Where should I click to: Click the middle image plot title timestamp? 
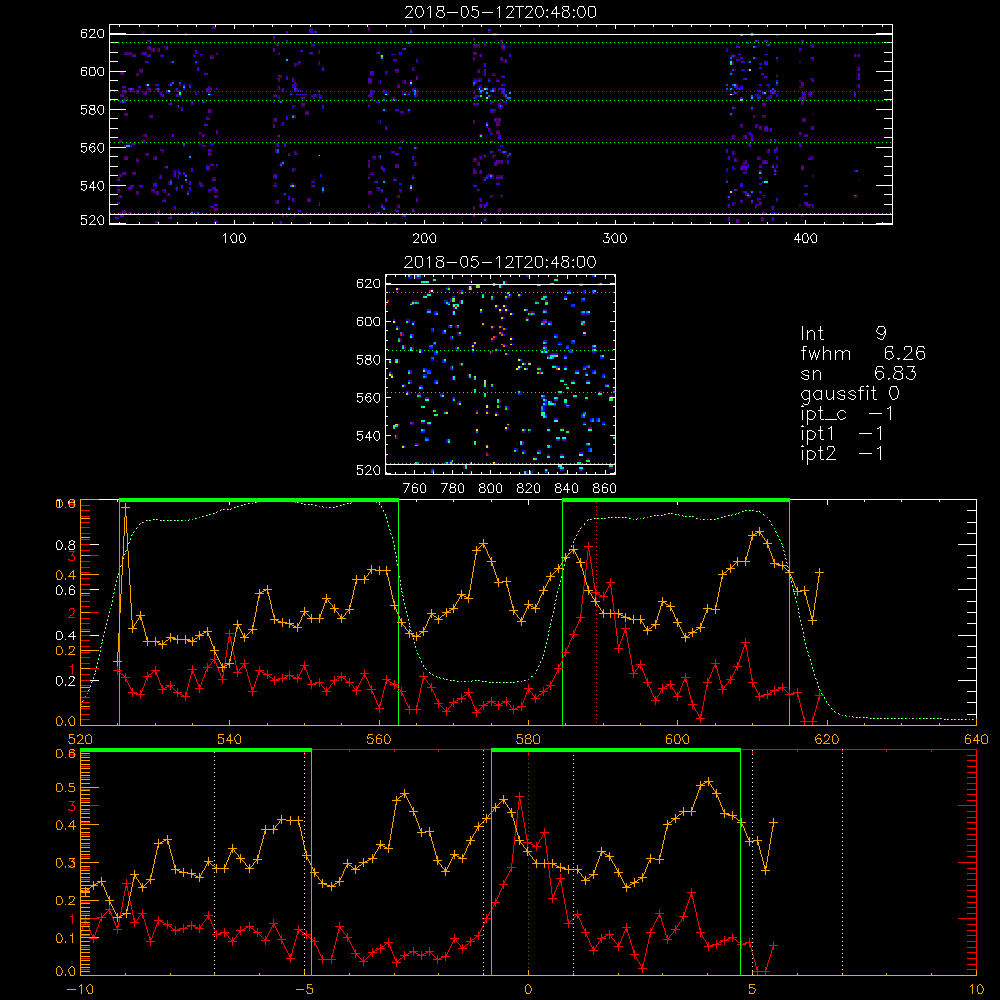click(500, 262)
